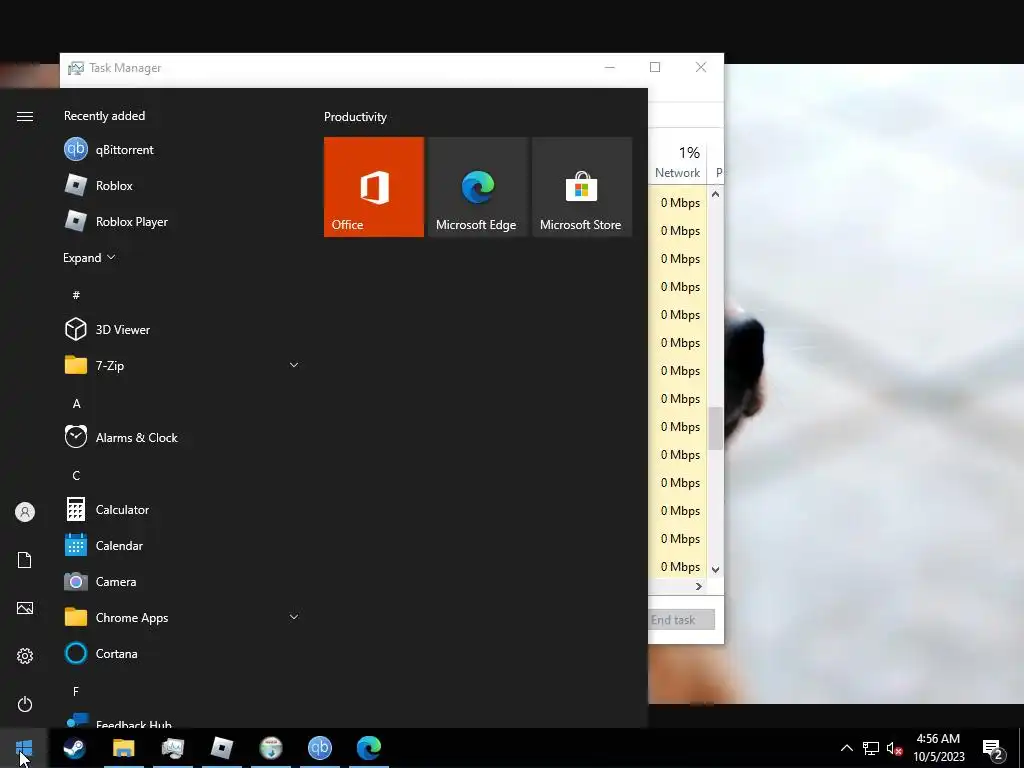This screenshot has height=768, width=1024.
Task: Open 3D Viewer app
Action: tap(183, 329)
